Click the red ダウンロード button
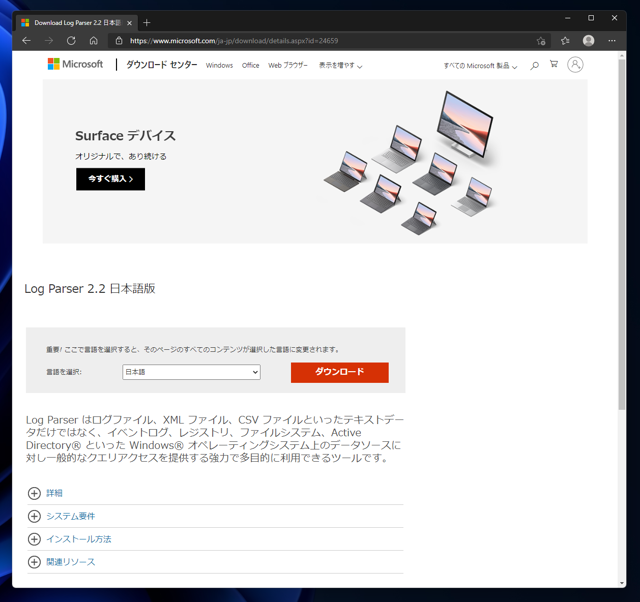This screenshot has height=602, width=640. point(340,372)
